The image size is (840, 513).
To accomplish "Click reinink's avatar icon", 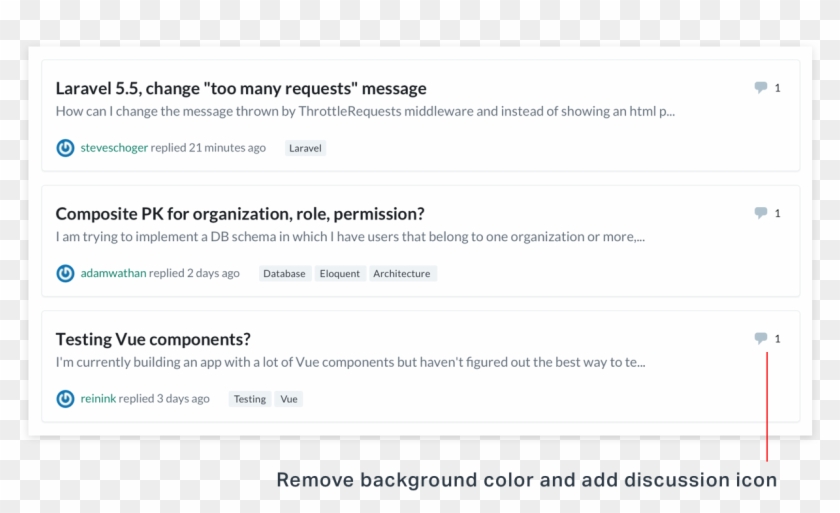I will 65,399.
